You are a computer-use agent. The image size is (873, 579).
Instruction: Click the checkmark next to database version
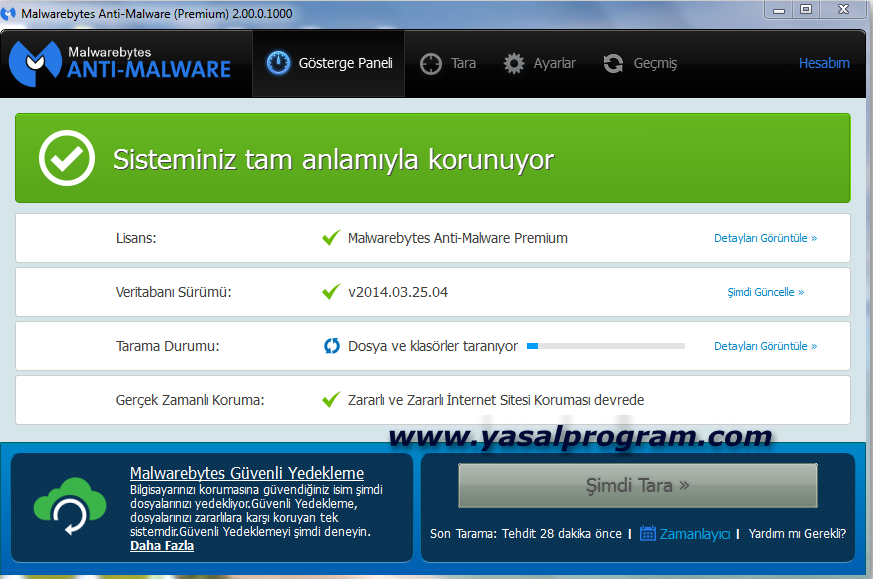[331, 292]
